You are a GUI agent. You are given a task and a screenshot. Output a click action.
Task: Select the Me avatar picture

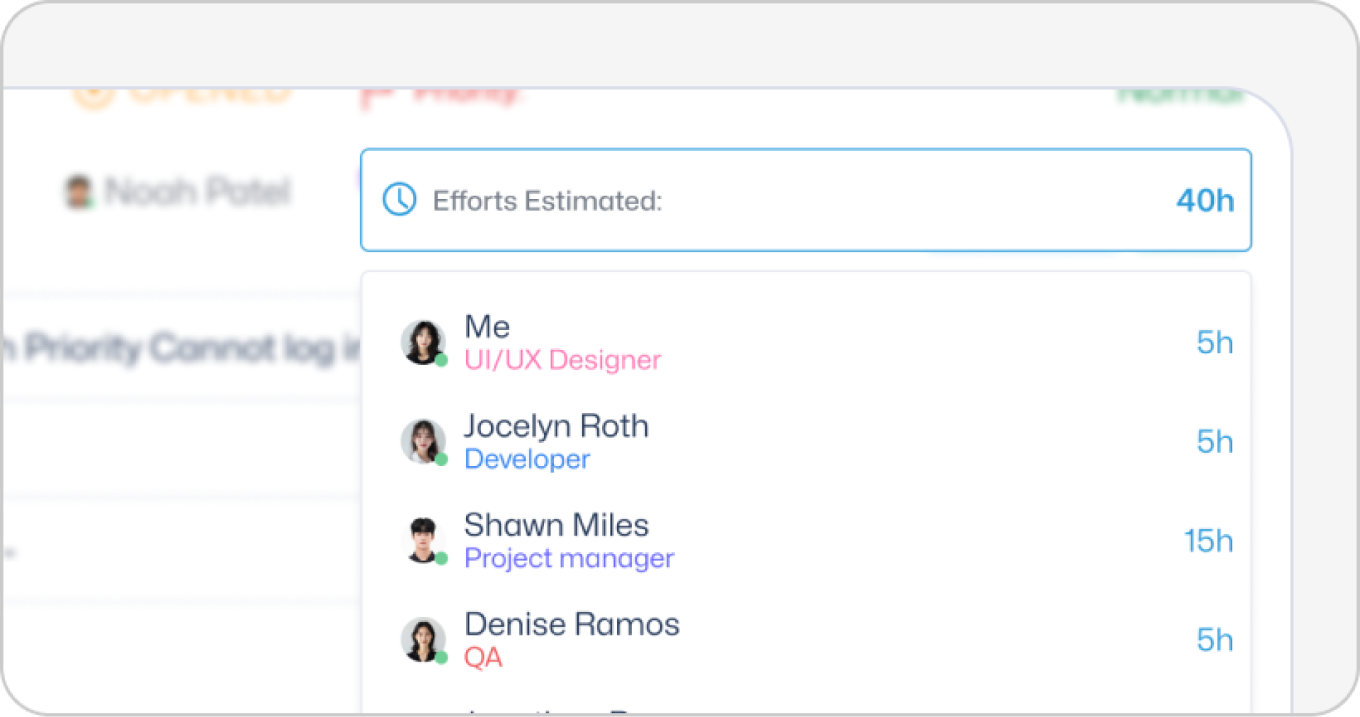(424, 343)
